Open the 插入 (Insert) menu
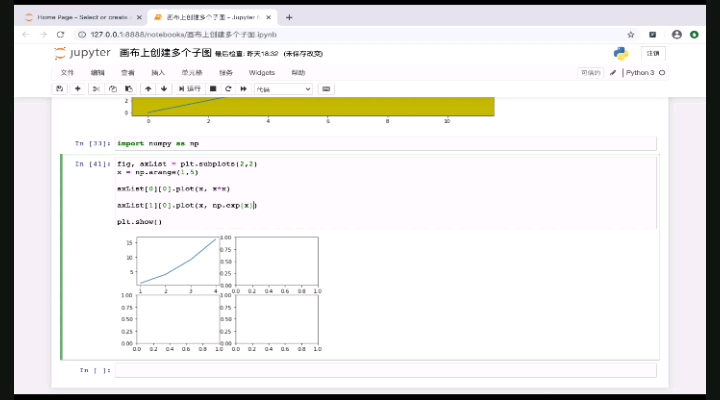720x400 pixels. coord(158,73)
